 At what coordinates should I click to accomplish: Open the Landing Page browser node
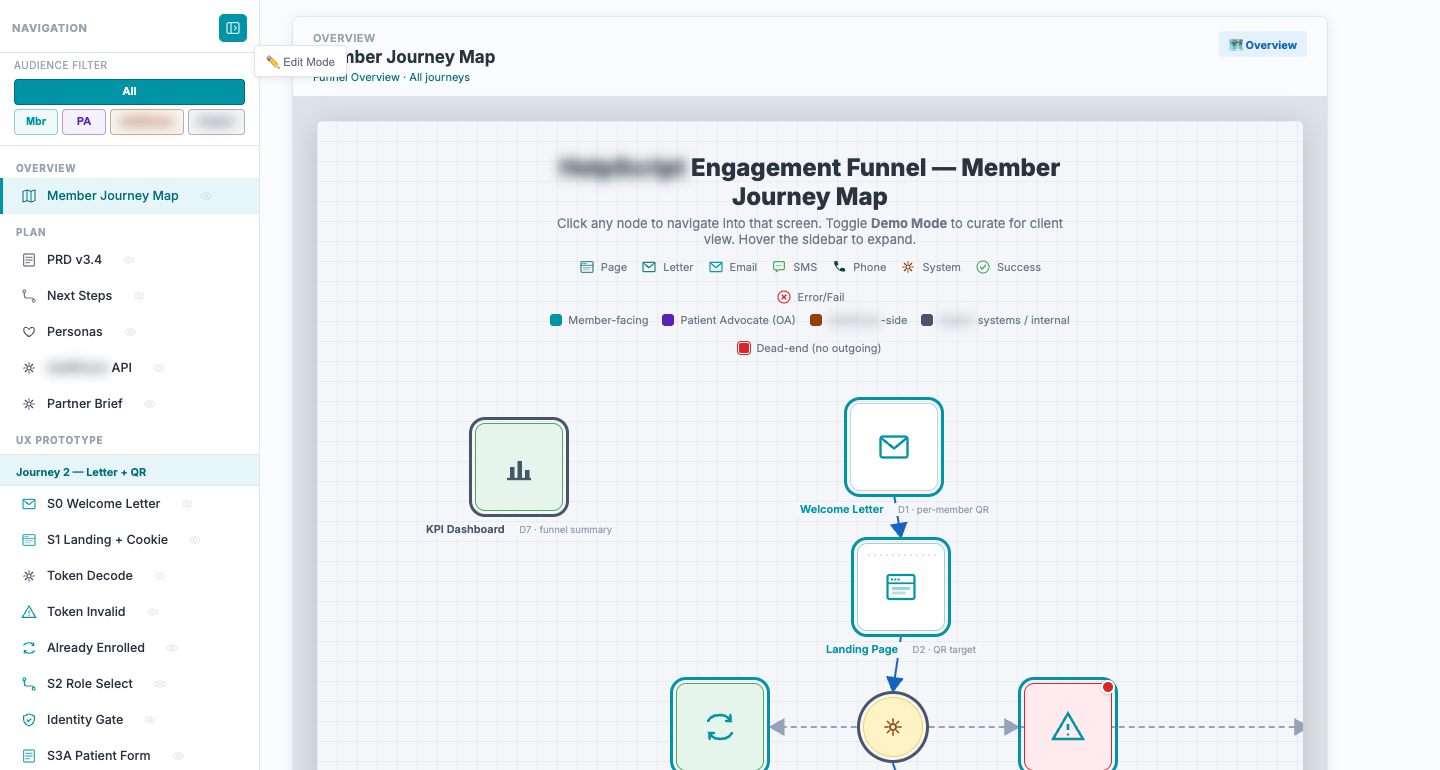pos(901,587)
